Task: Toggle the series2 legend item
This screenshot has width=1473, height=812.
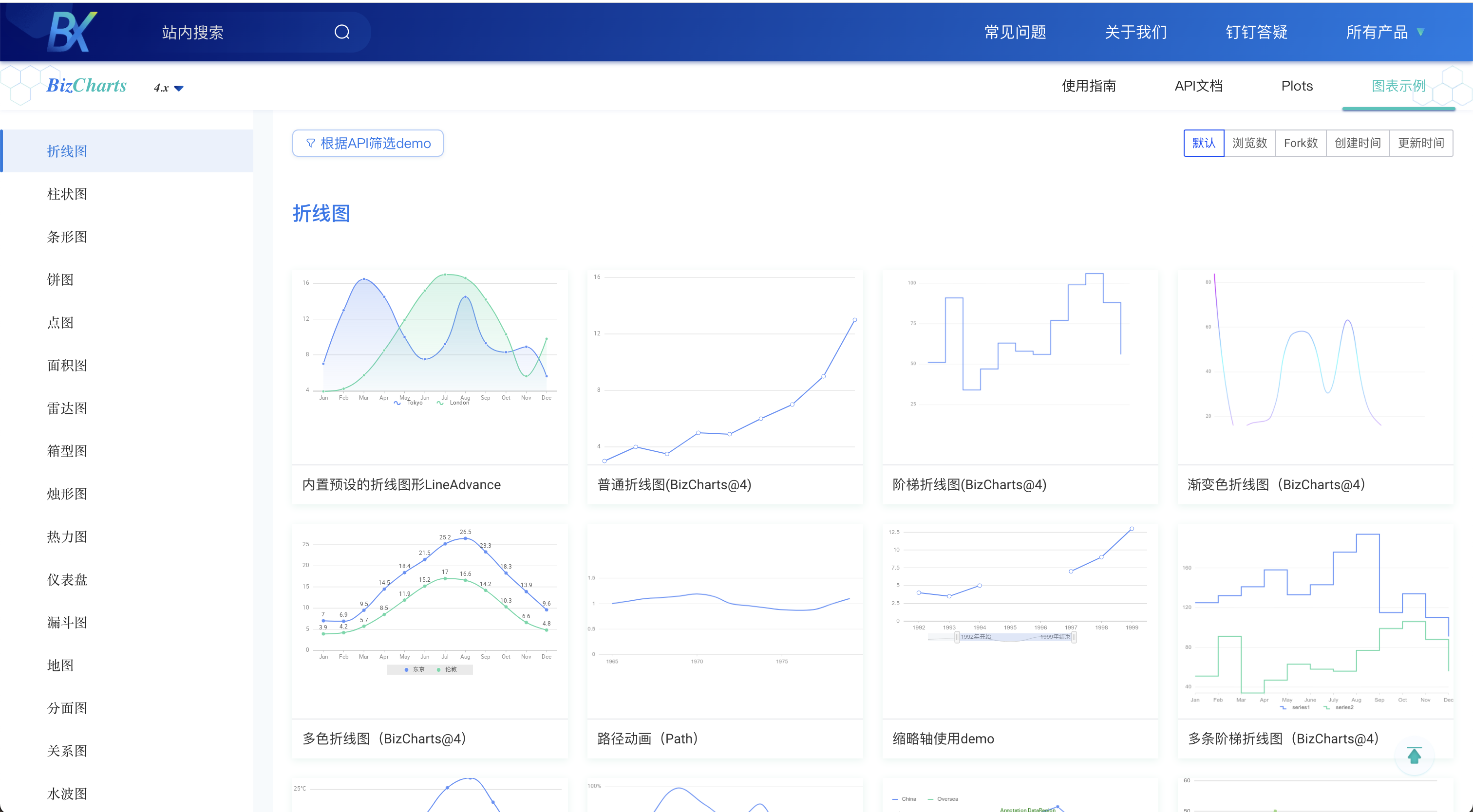Action: (x=1339, y=707)
